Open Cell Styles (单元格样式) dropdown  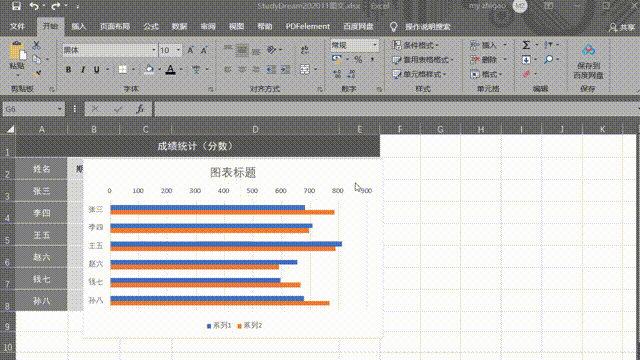point(419,74)
